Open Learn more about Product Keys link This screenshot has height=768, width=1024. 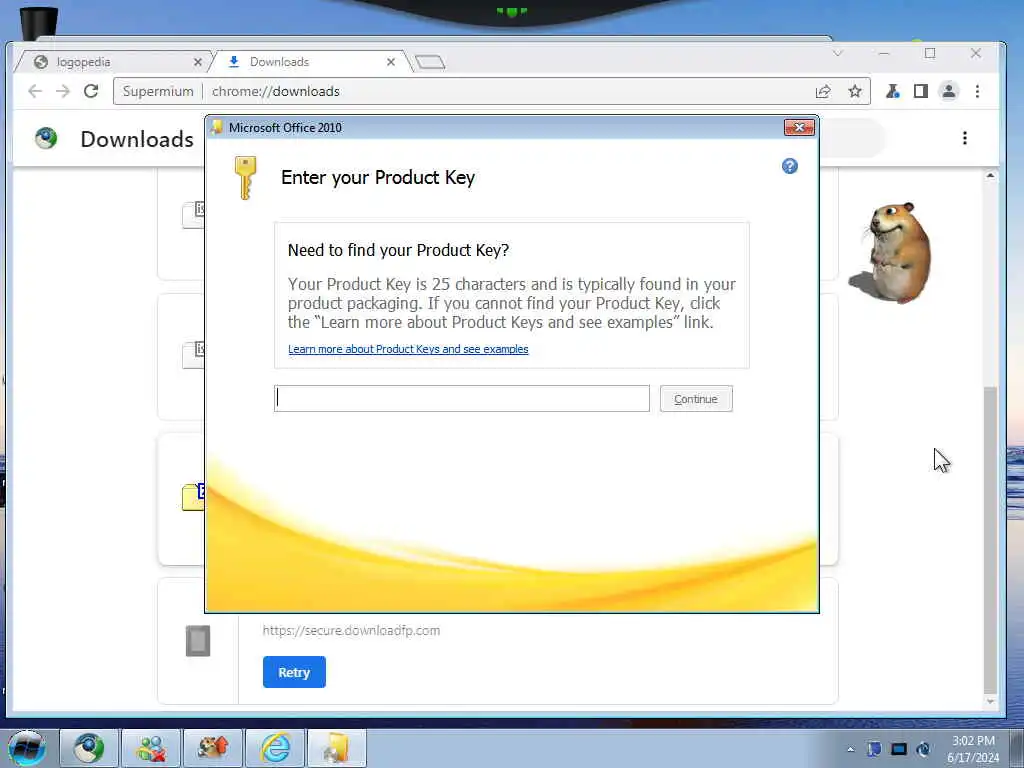tap(408, 349)
